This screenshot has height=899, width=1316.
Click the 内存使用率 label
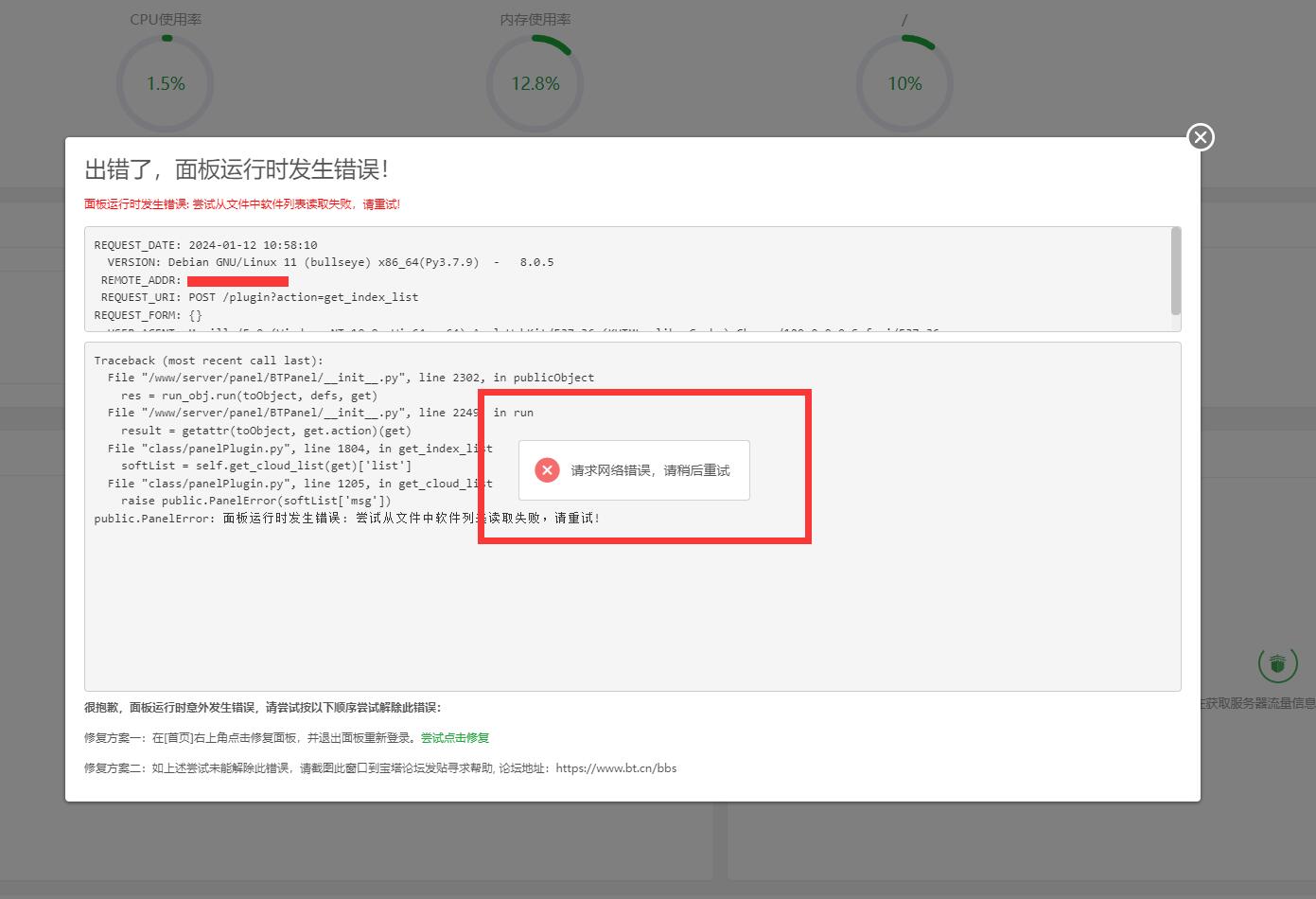[535, 19]
